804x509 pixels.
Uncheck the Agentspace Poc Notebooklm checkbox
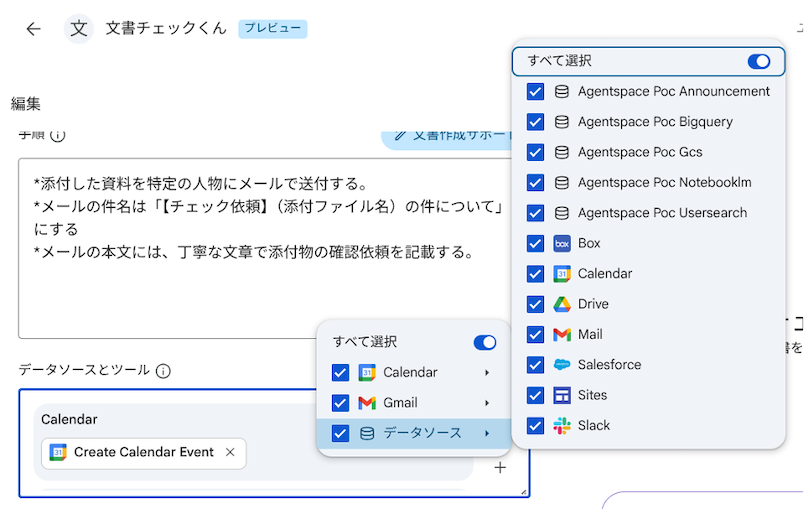(535, 182)
